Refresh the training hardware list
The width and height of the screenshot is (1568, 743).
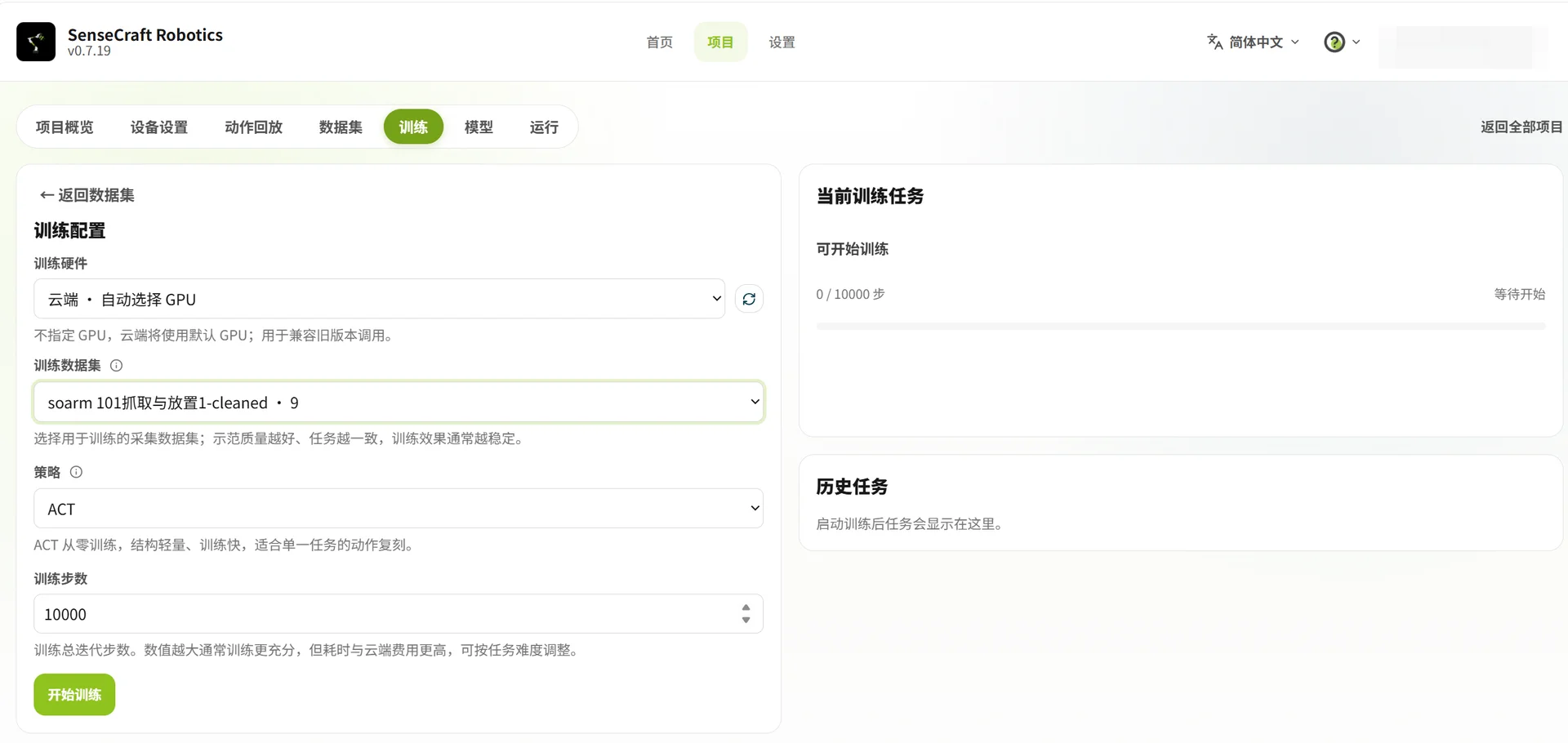pyautogui.click(x=749, y=299)
